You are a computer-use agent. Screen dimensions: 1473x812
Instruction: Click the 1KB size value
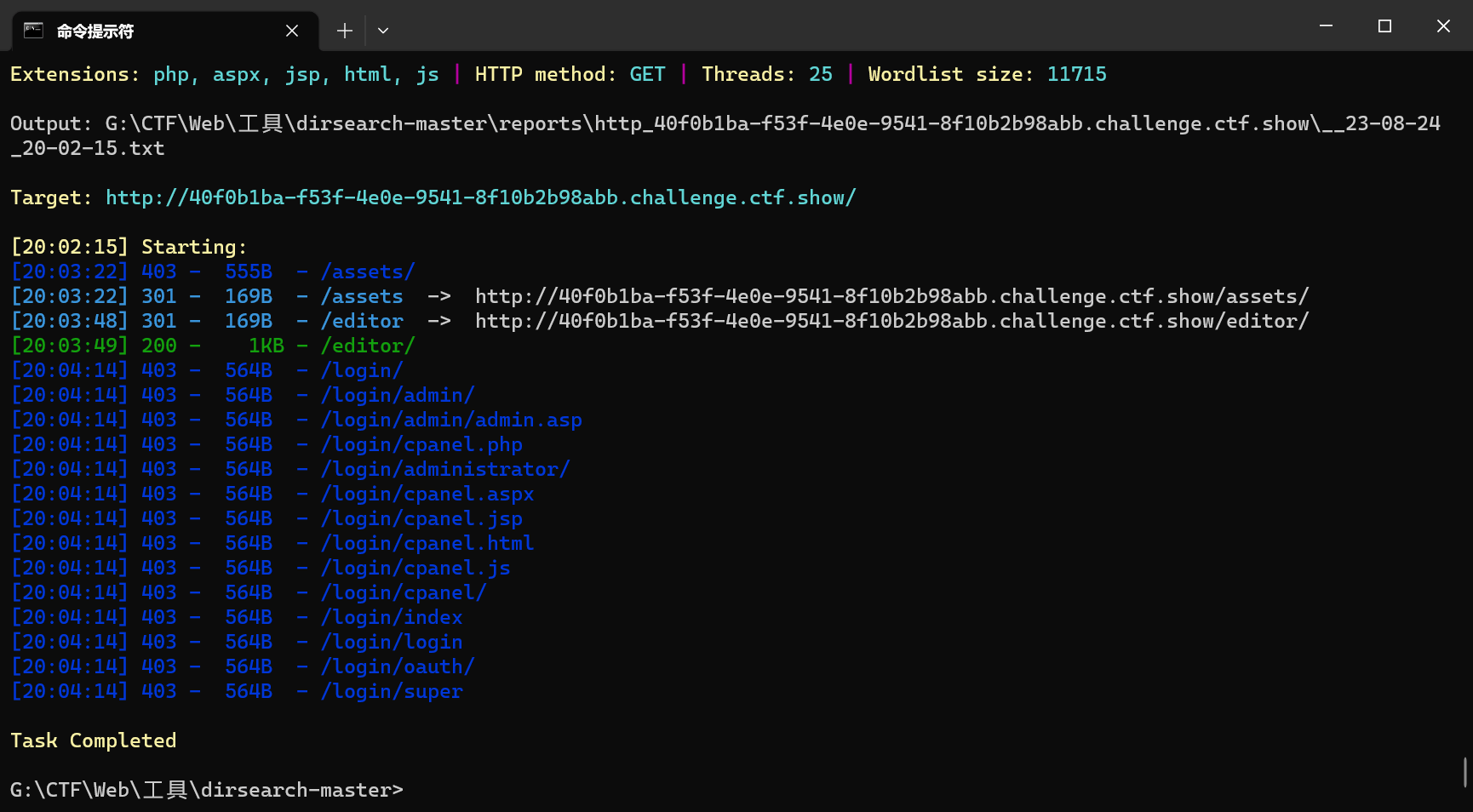coord(267,346)
